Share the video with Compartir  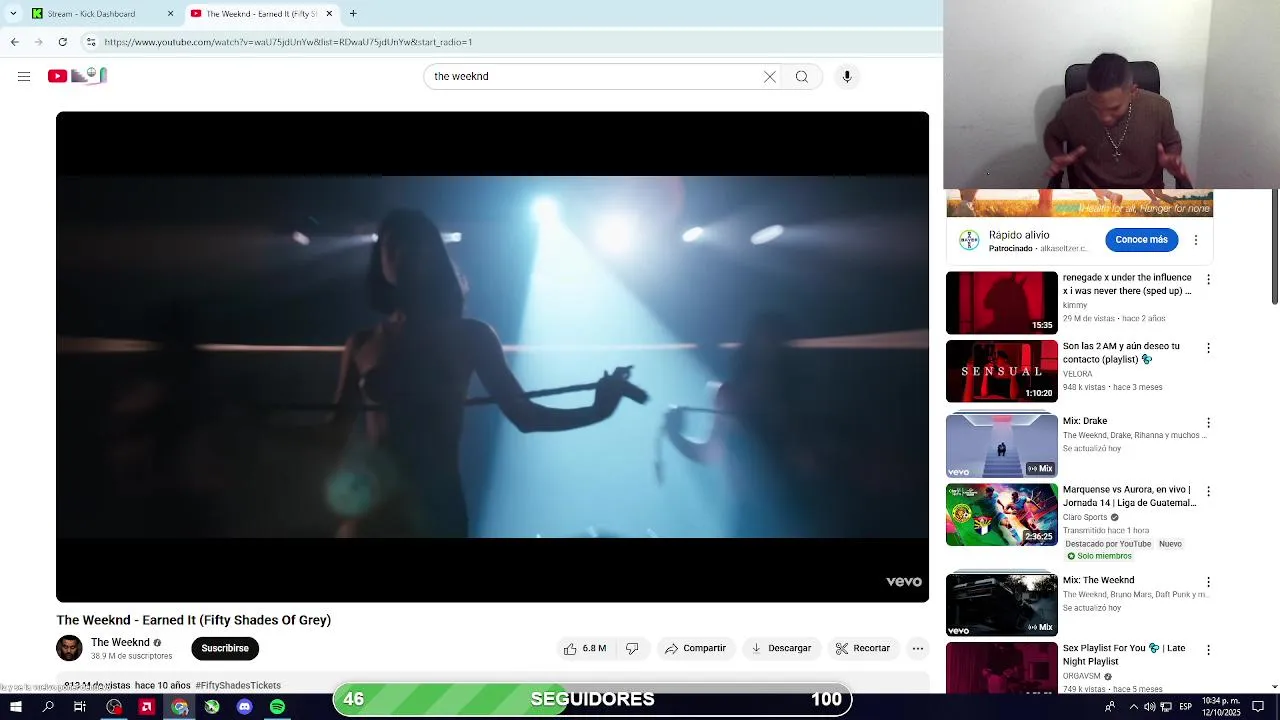coord(696,648)
